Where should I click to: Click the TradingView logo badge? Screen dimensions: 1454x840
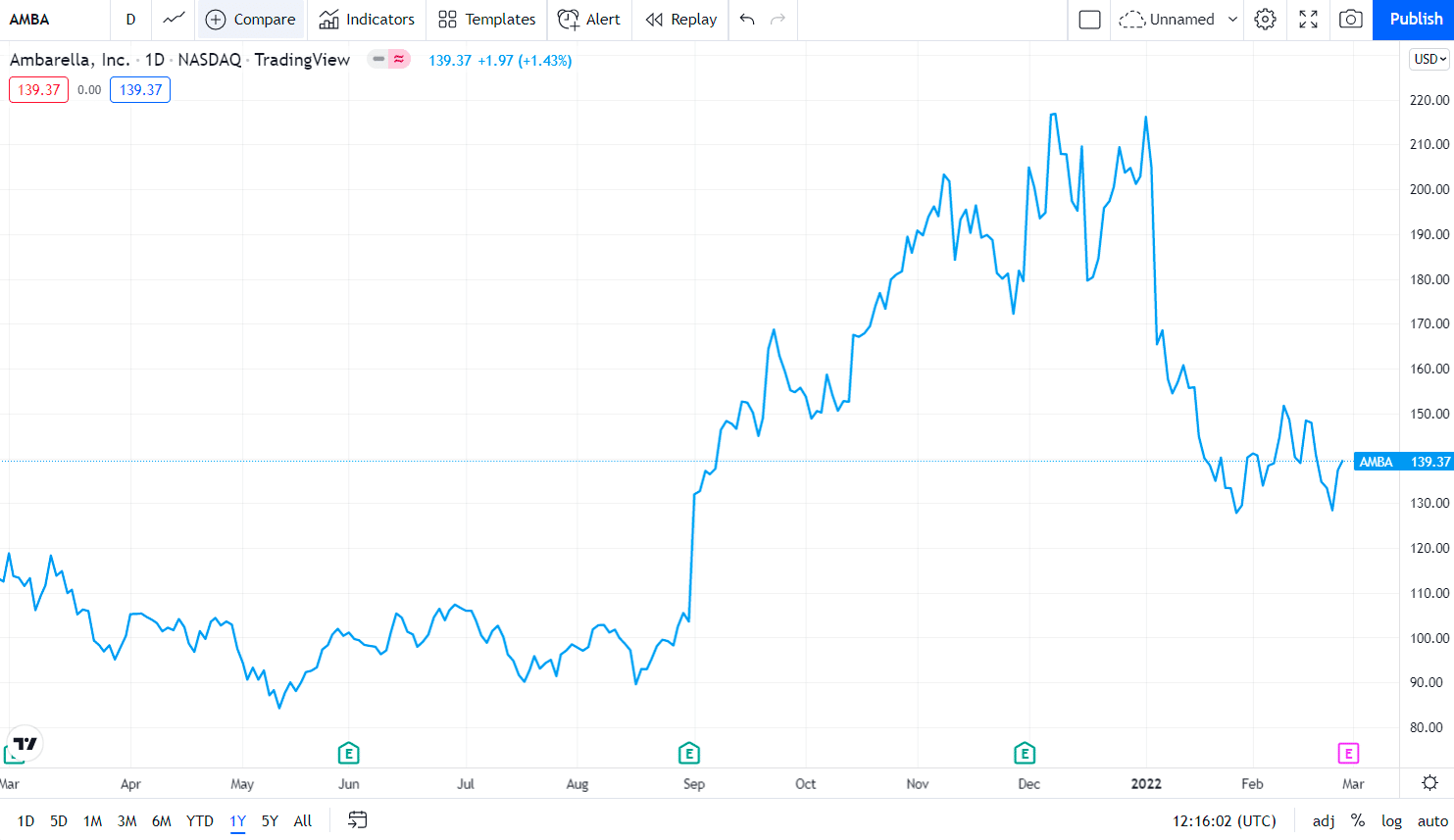(25, 743)
